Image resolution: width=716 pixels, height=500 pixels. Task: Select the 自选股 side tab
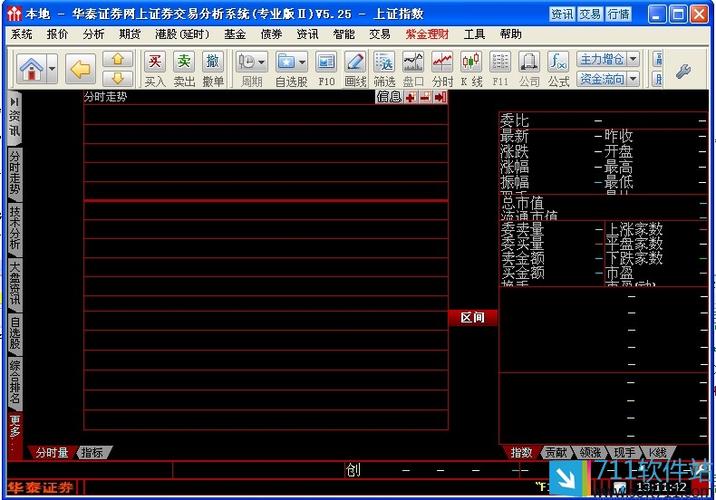[15, 333]
